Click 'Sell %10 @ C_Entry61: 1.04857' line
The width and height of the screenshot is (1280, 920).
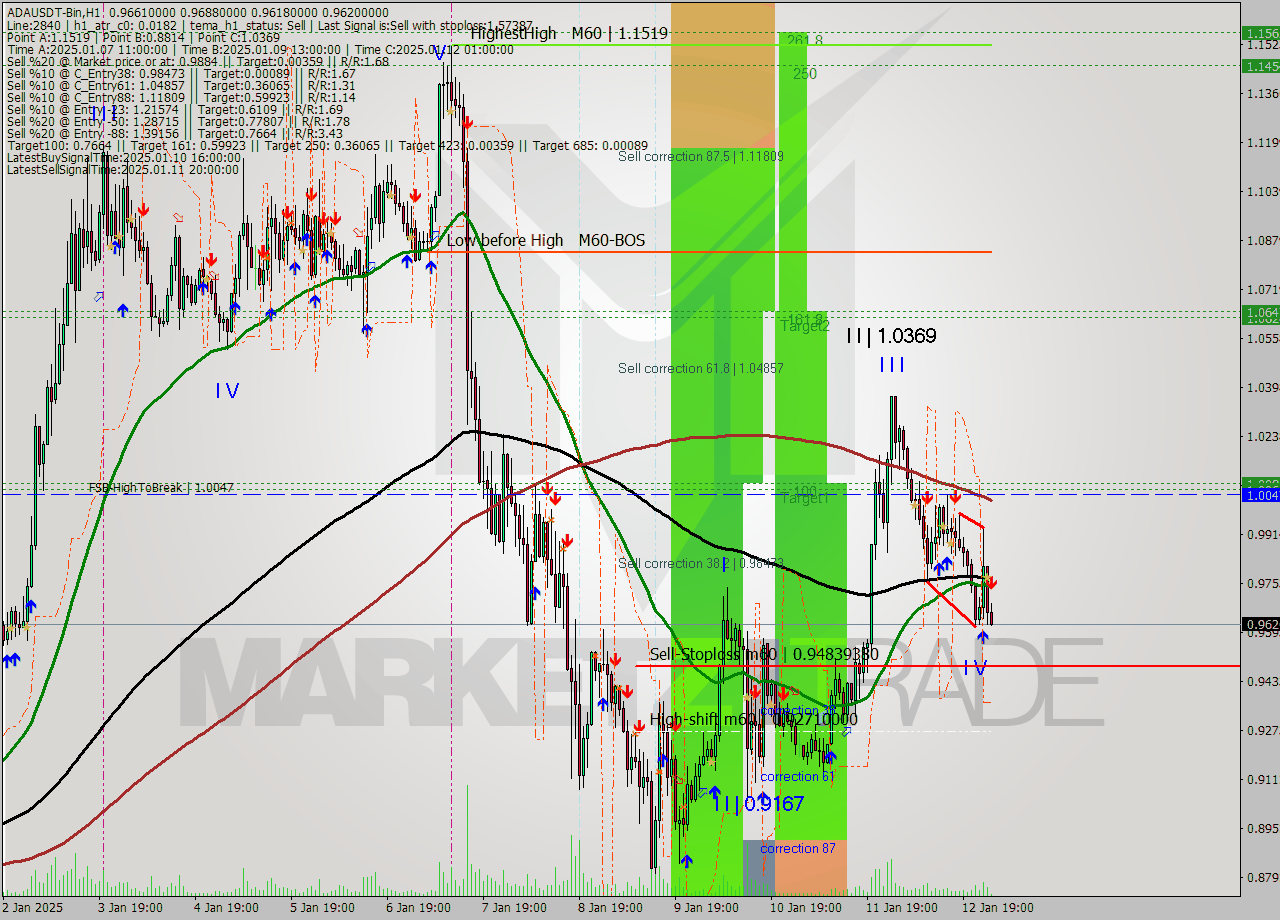pyautogui.click(x=181, y=86)
